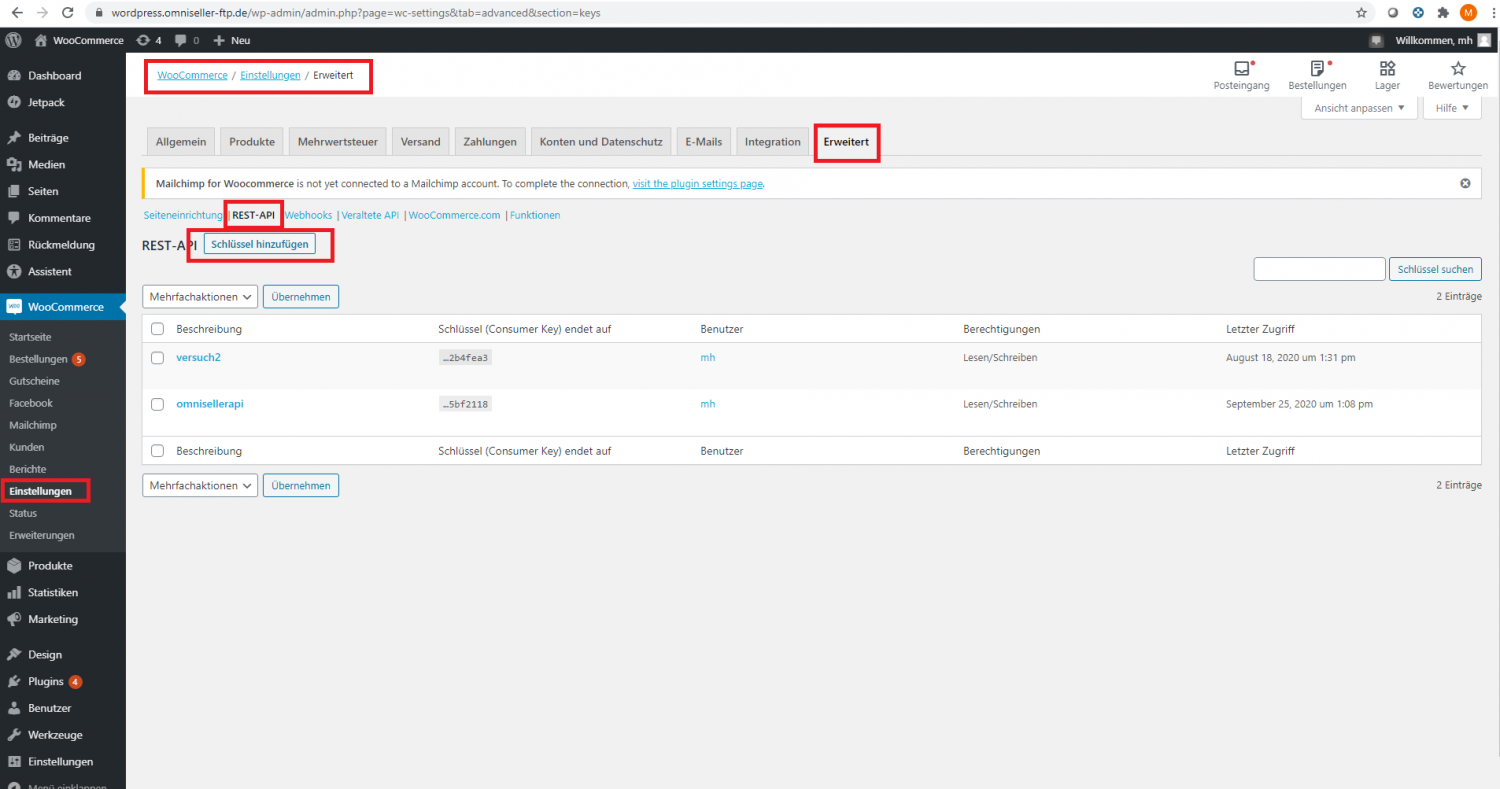Screen dimensions: 1500x789
Task: Open the top Mehrfachaktionen dropdown
Action: [201, 297]
